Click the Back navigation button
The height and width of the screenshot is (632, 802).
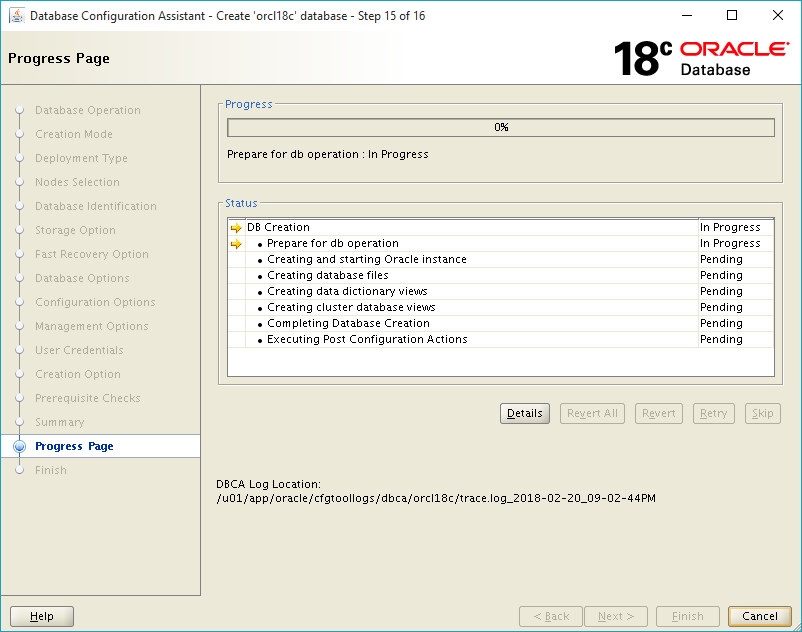click(551, 616)
